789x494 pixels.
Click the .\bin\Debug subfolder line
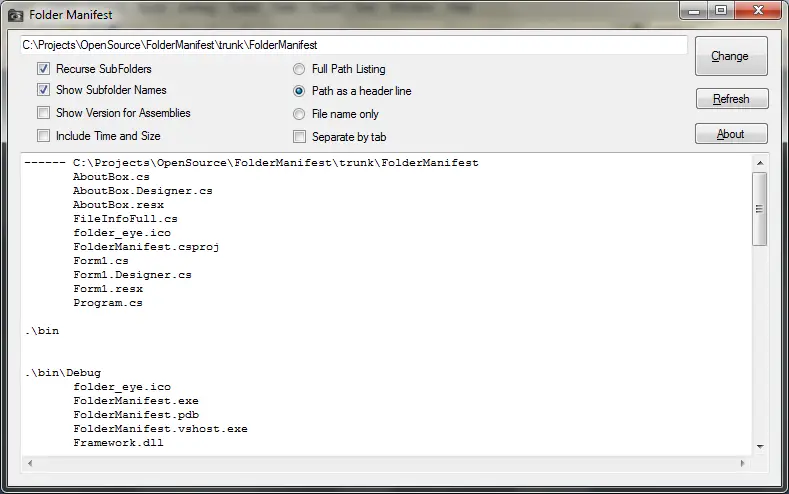[x=63, y=373]
